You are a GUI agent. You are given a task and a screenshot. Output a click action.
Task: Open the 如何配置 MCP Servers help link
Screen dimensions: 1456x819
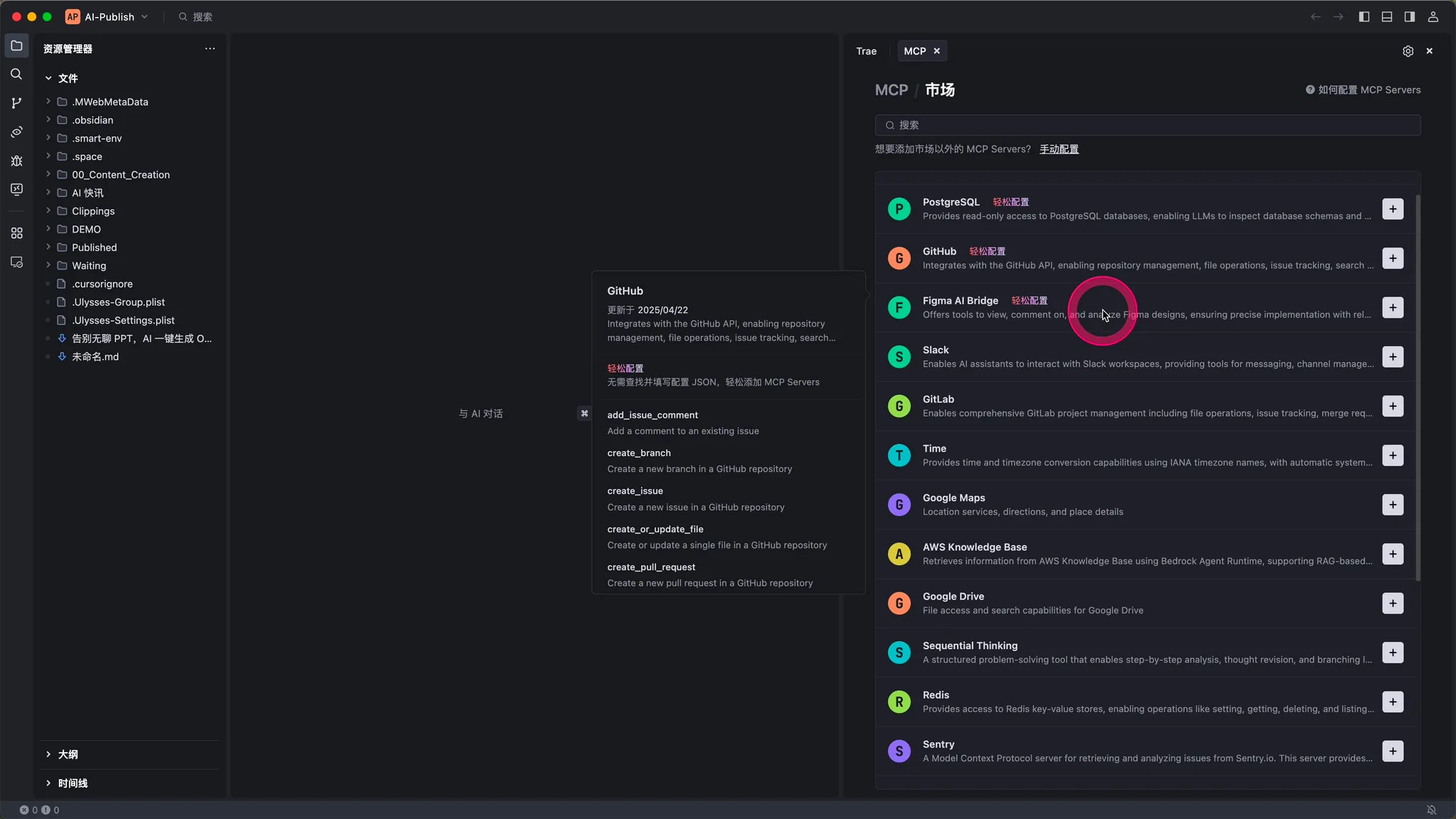coord(1362,90)
